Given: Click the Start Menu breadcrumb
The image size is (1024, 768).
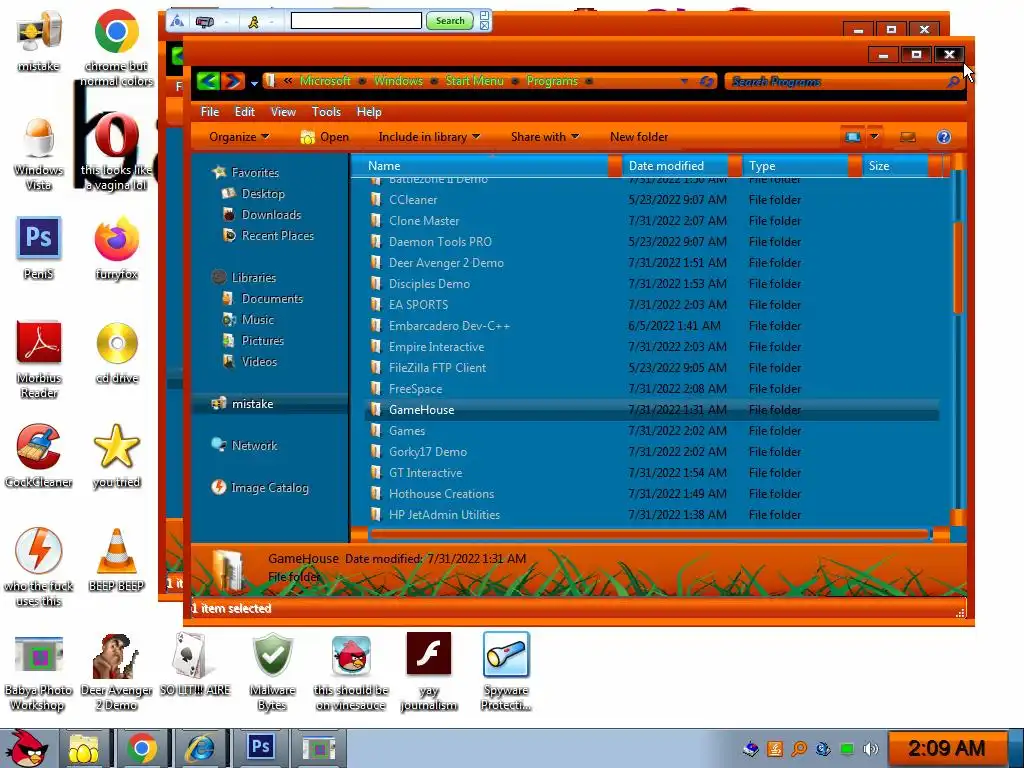Looking at the screenshot, I should tap(474, 81).
